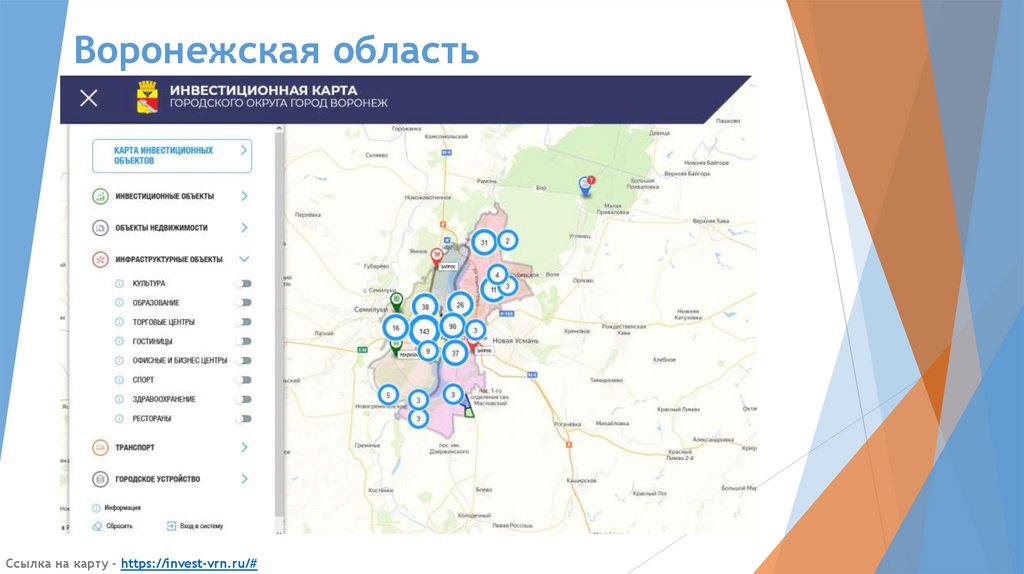Open the invest-vrn.ru hyperlink
This screenshot has width=1024, height=574.
pyautogui.click(x=189, y=564)
